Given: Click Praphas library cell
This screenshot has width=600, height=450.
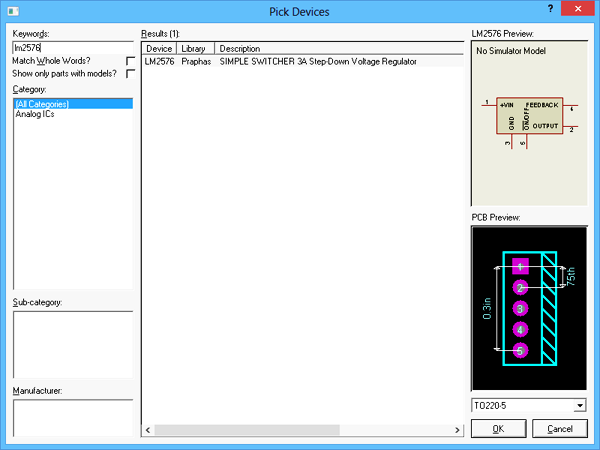Looking at the screenshot, I should (x=196, y=62).
